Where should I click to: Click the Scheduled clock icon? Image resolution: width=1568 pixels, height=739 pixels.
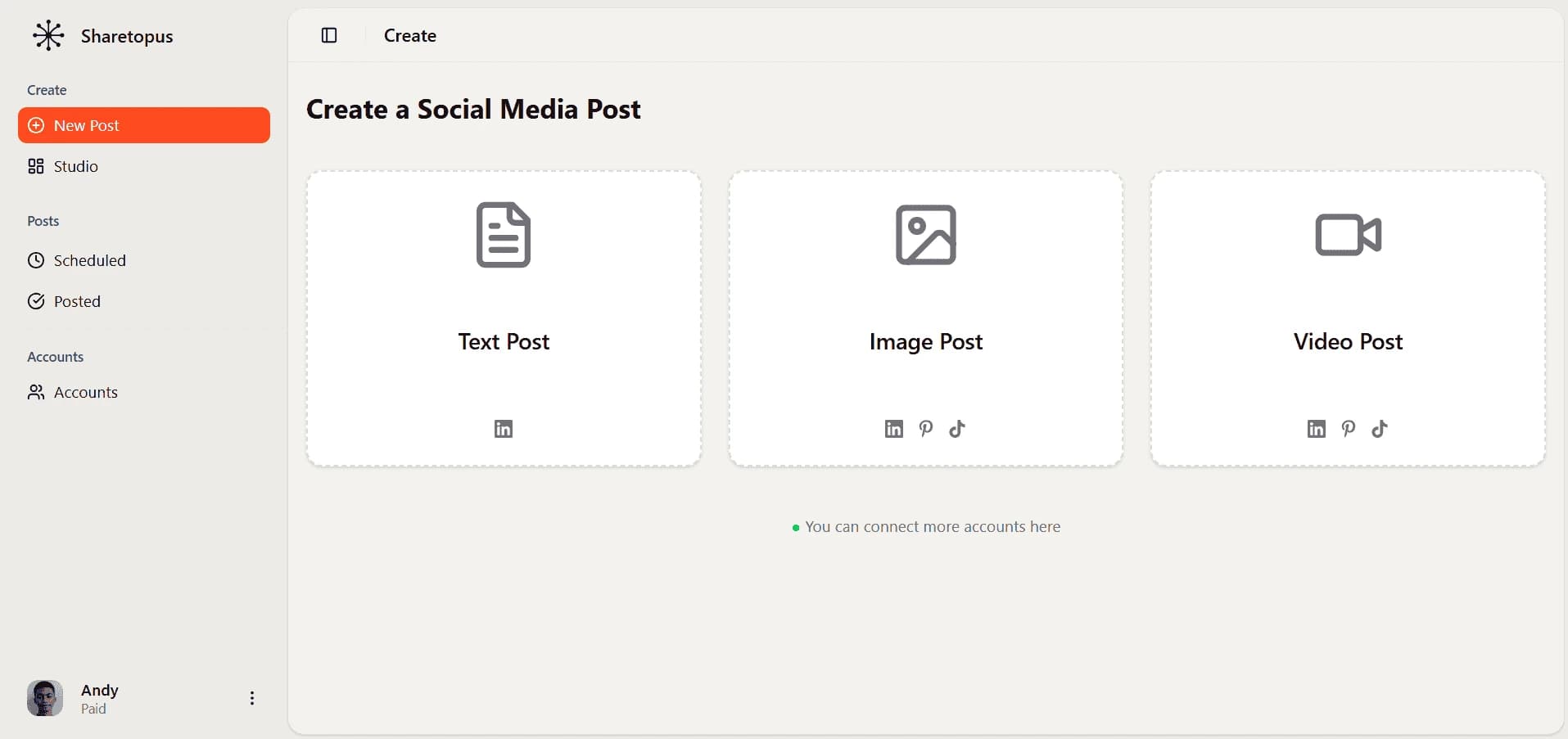click(36, 260)
